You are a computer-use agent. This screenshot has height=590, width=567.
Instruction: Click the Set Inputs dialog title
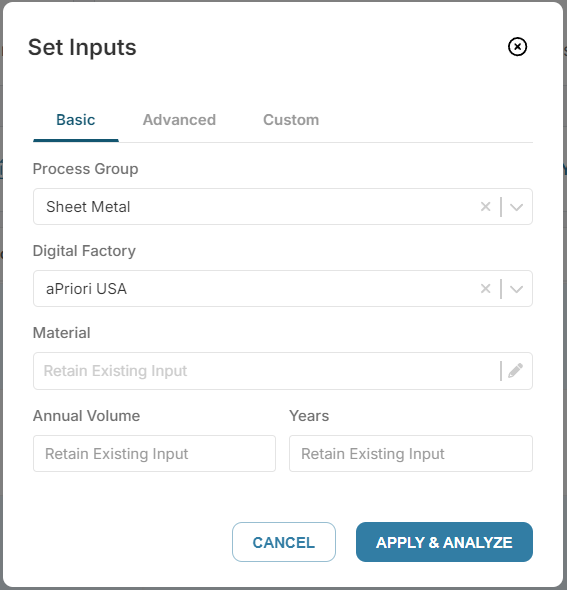[x=82, y=47]
